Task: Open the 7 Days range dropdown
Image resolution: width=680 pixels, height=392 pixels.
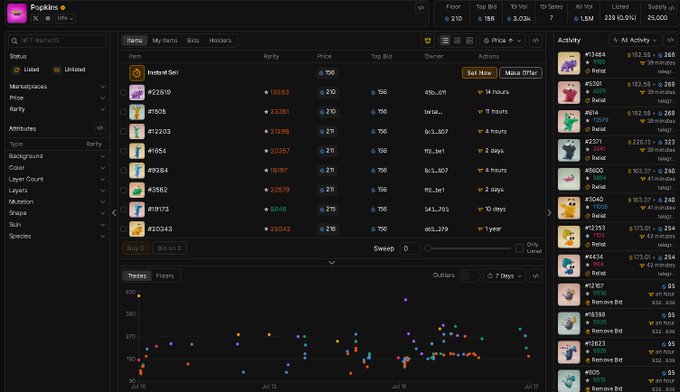Action: [x=504, y=276]
